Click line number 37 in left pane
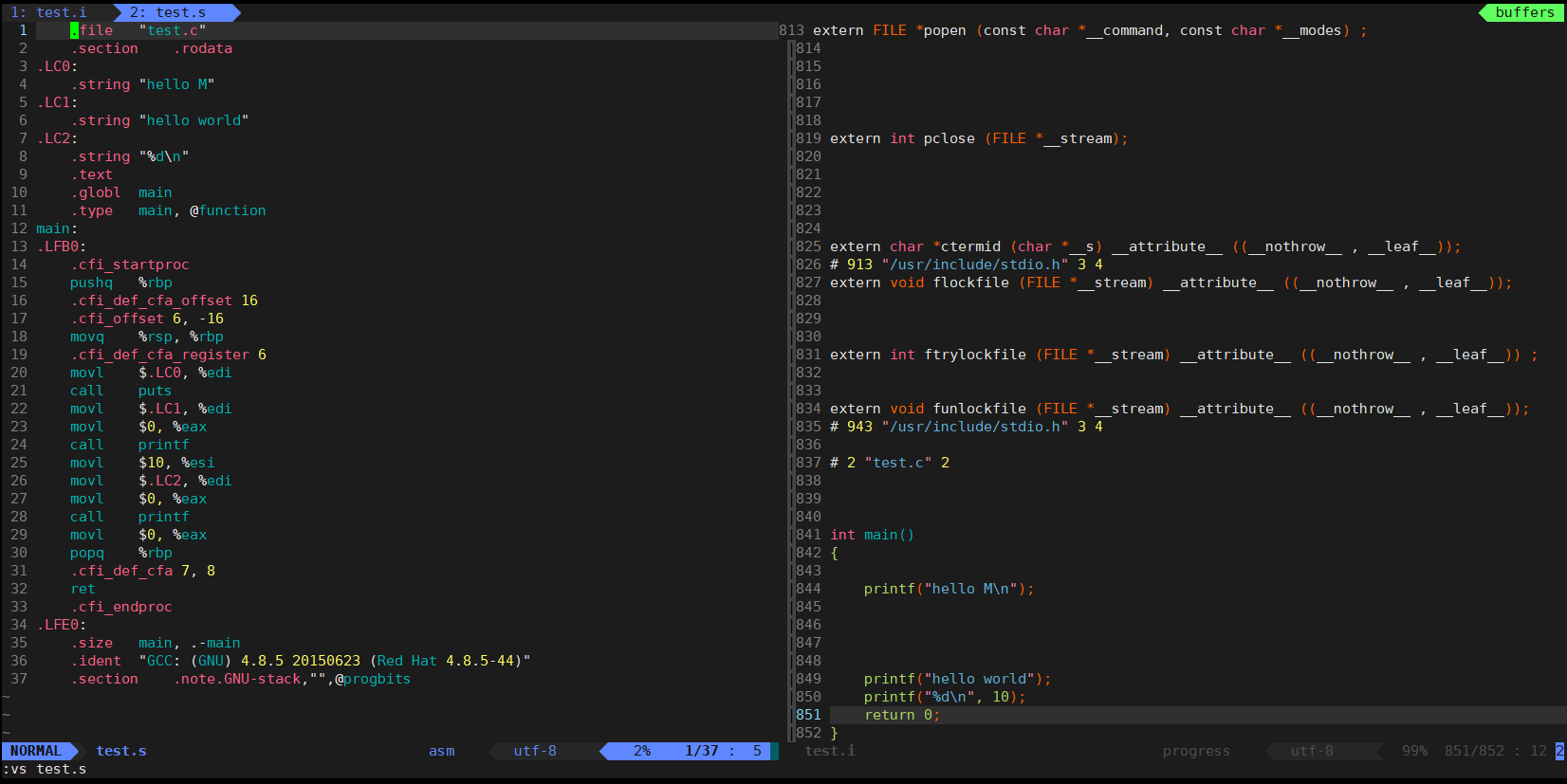 click(19, 679)
